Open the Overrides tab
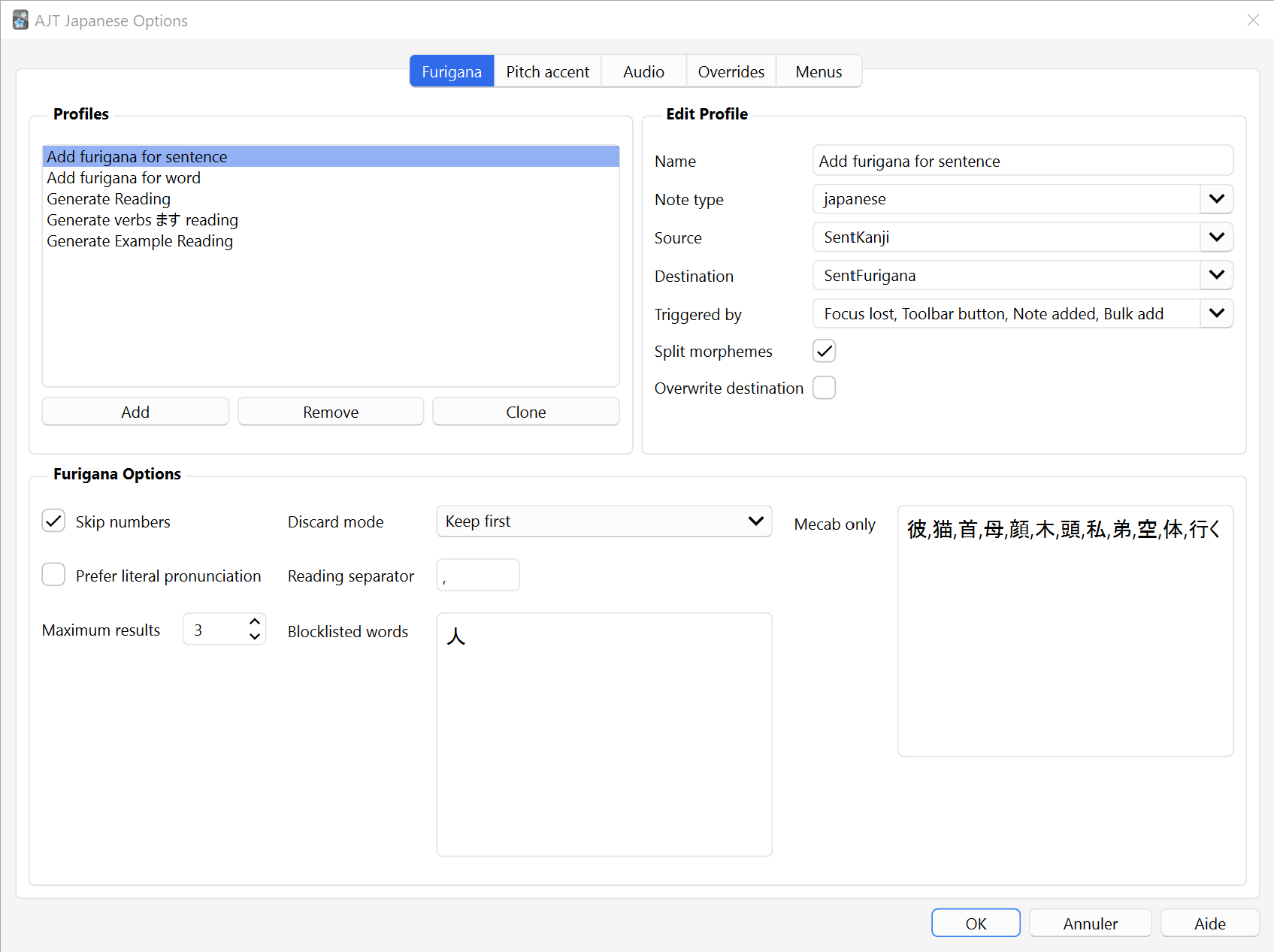 click(731, 71)
